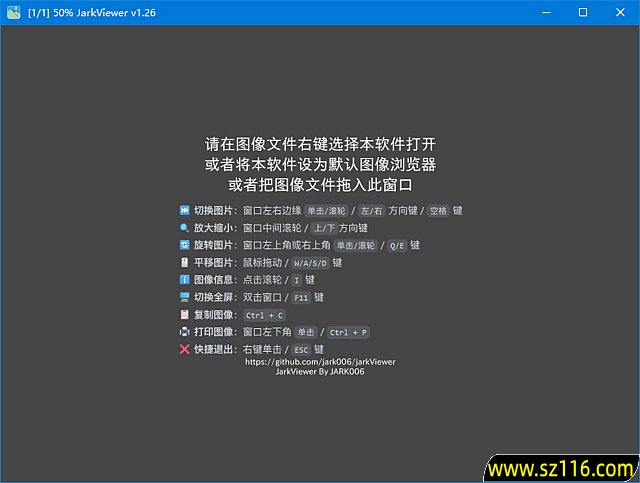
Task: Click the line 或者把图像文件拖入此窗口
Action: pyautogui.click(x=320, y=185)
